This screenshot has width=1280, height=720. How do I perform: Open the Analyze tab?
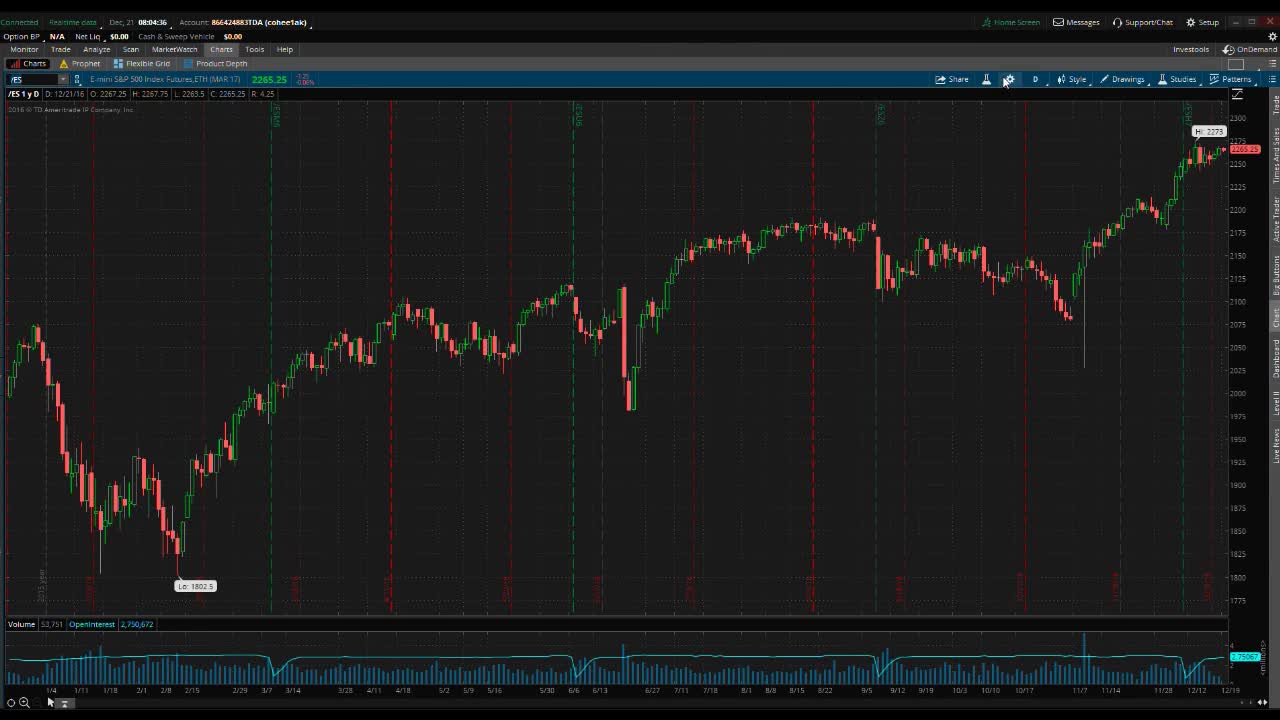click(x=97, y=49)
